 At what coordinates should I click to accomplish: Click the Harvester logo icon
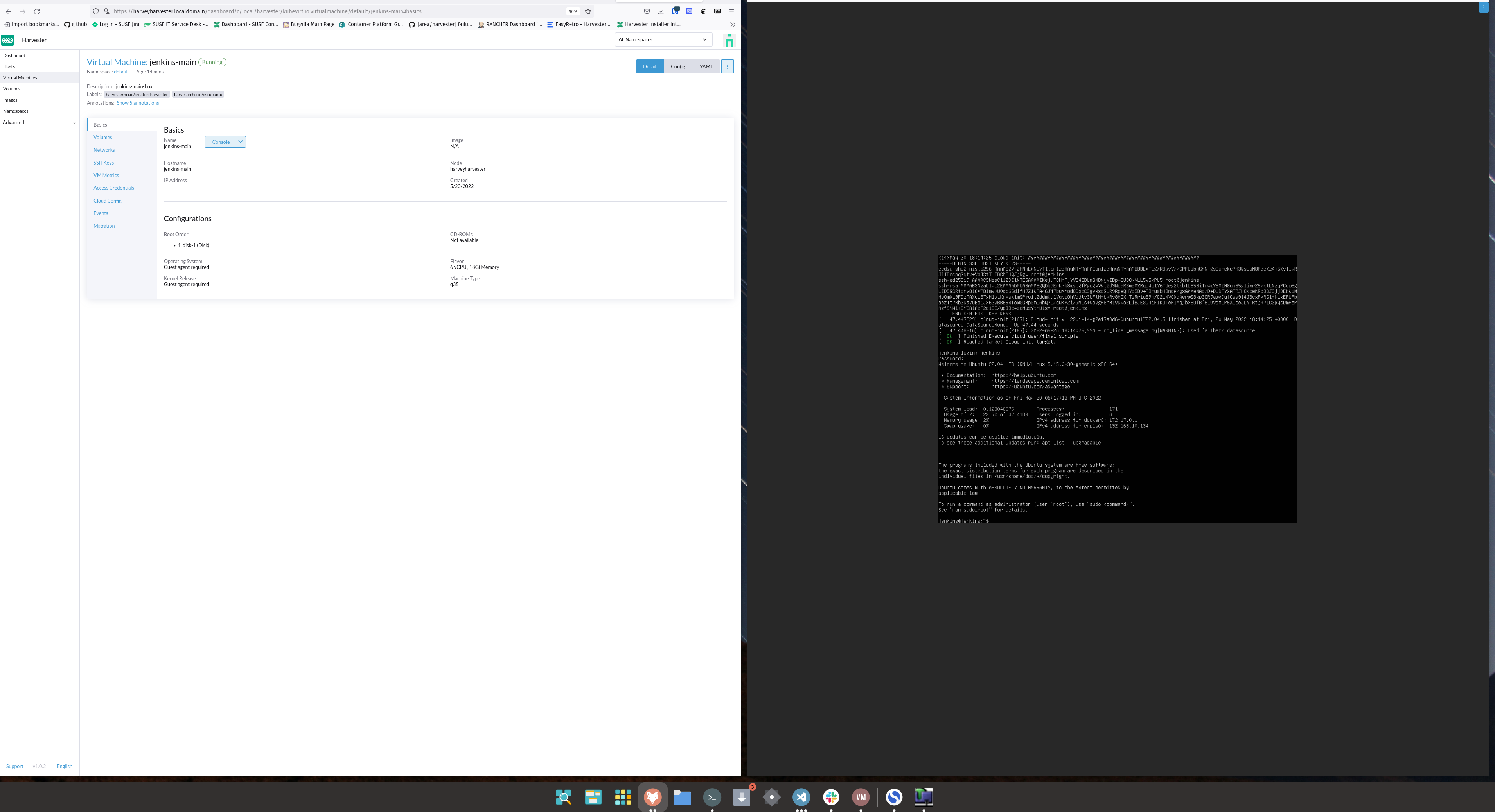7,40
